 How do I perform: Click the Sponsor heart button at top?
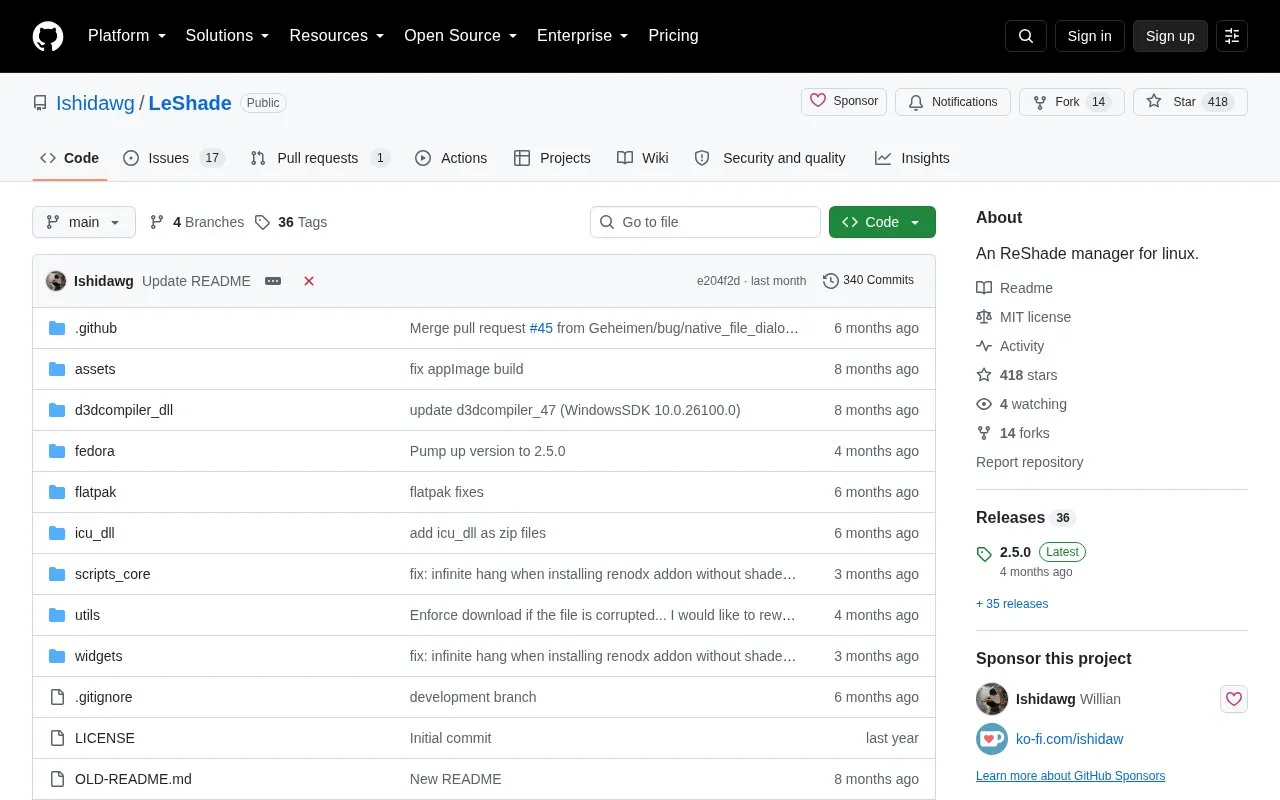[844, 101]
